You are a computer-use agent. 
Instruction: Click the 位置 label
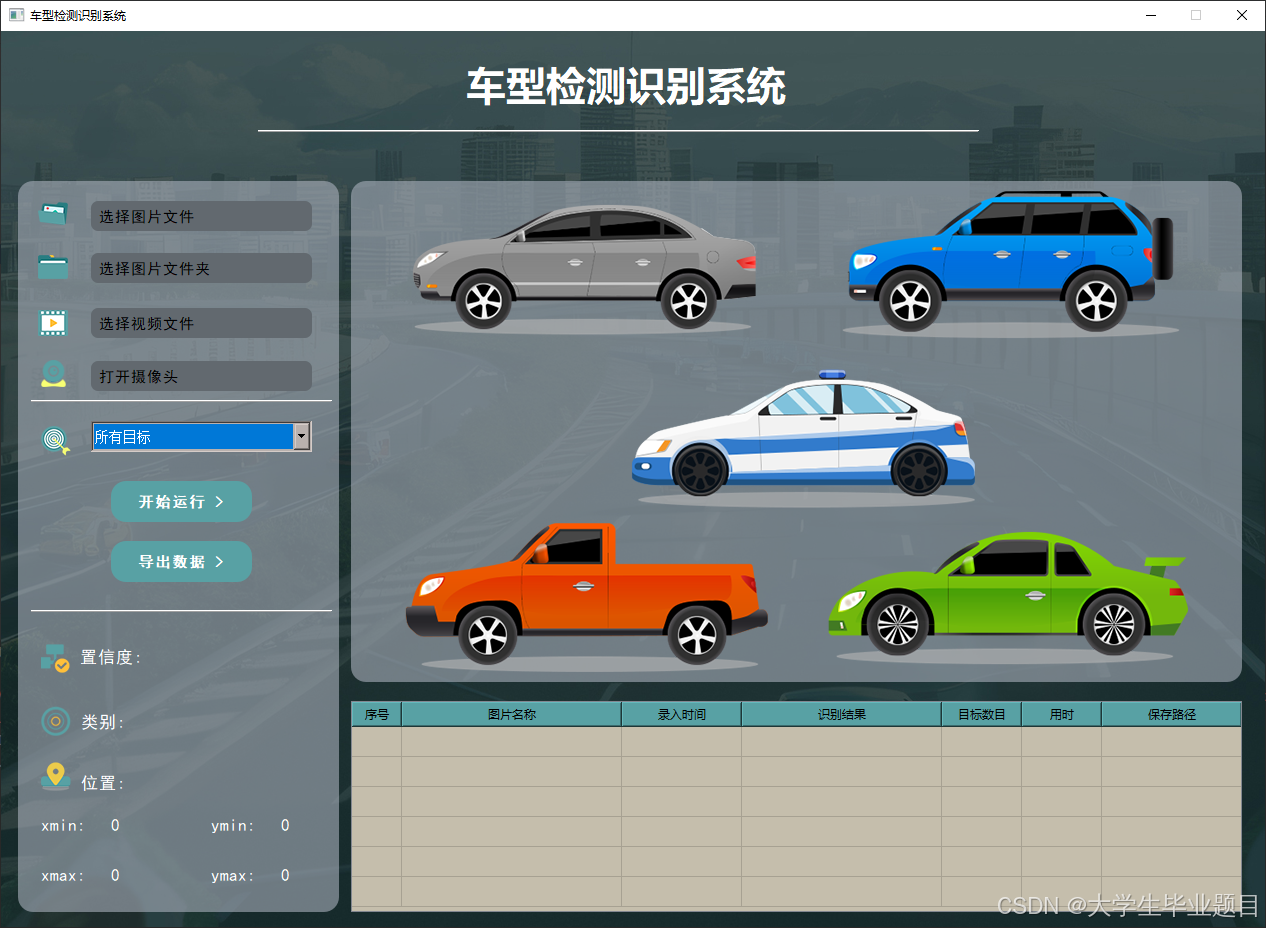(103, 783)
